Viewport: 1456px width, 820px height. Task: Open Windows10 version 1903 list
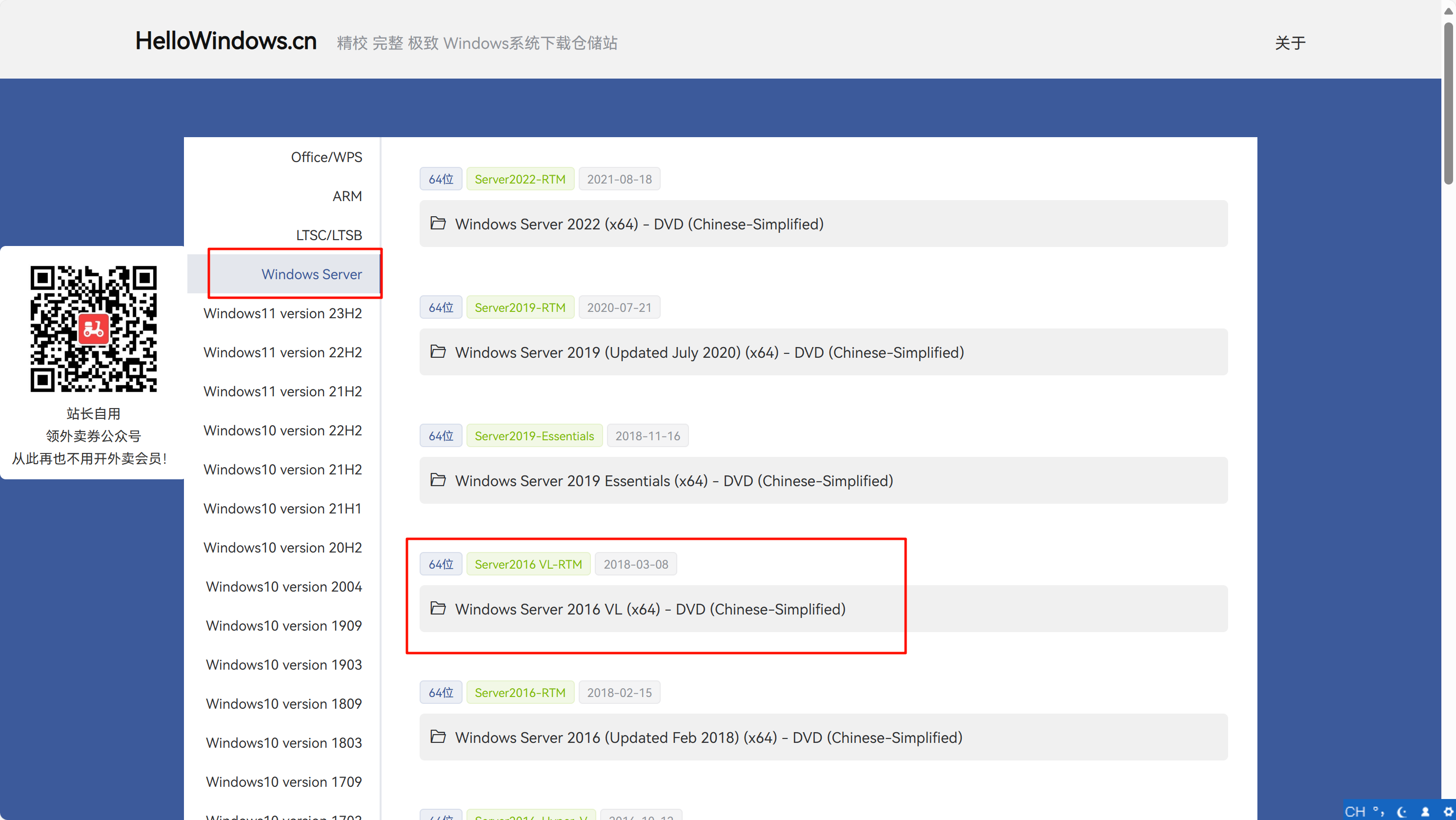tap(284, 664)
